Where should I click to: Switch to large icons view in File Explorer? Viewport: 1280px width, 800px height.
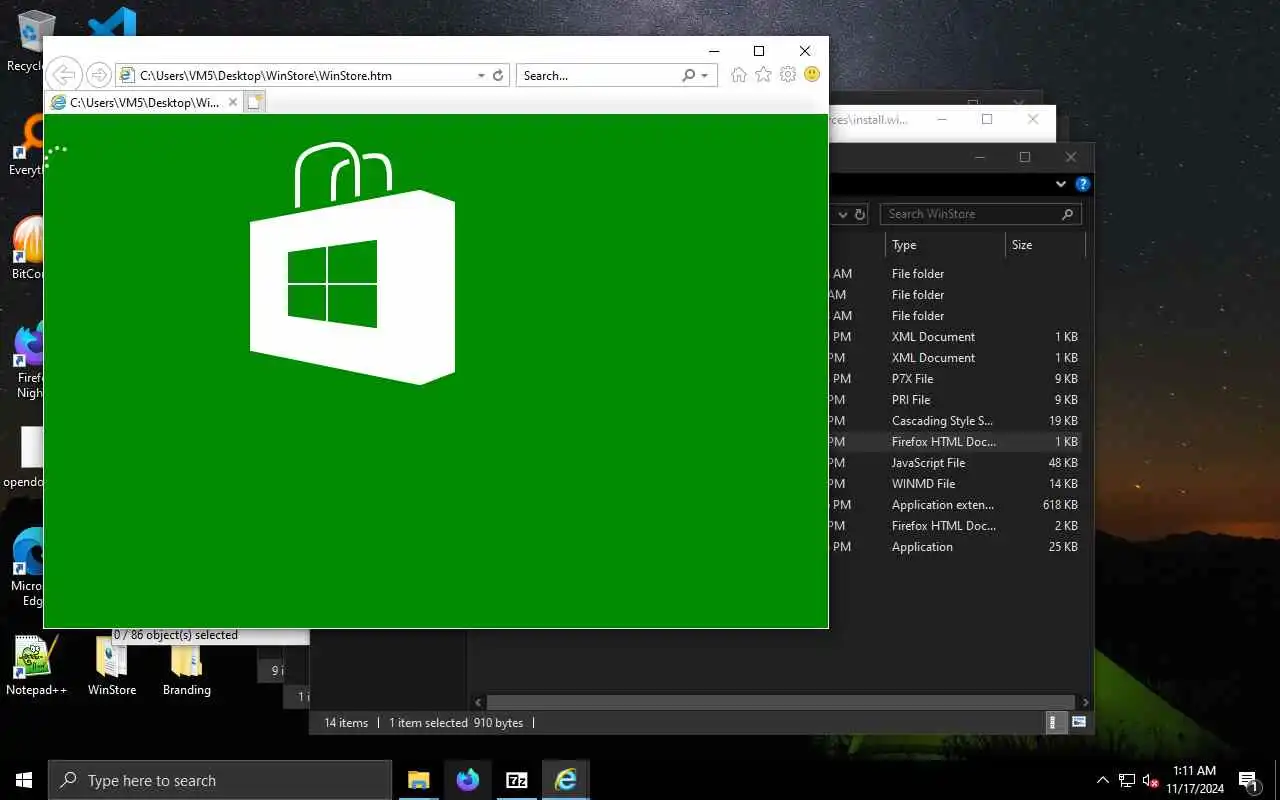click(x=1079, y=722)
